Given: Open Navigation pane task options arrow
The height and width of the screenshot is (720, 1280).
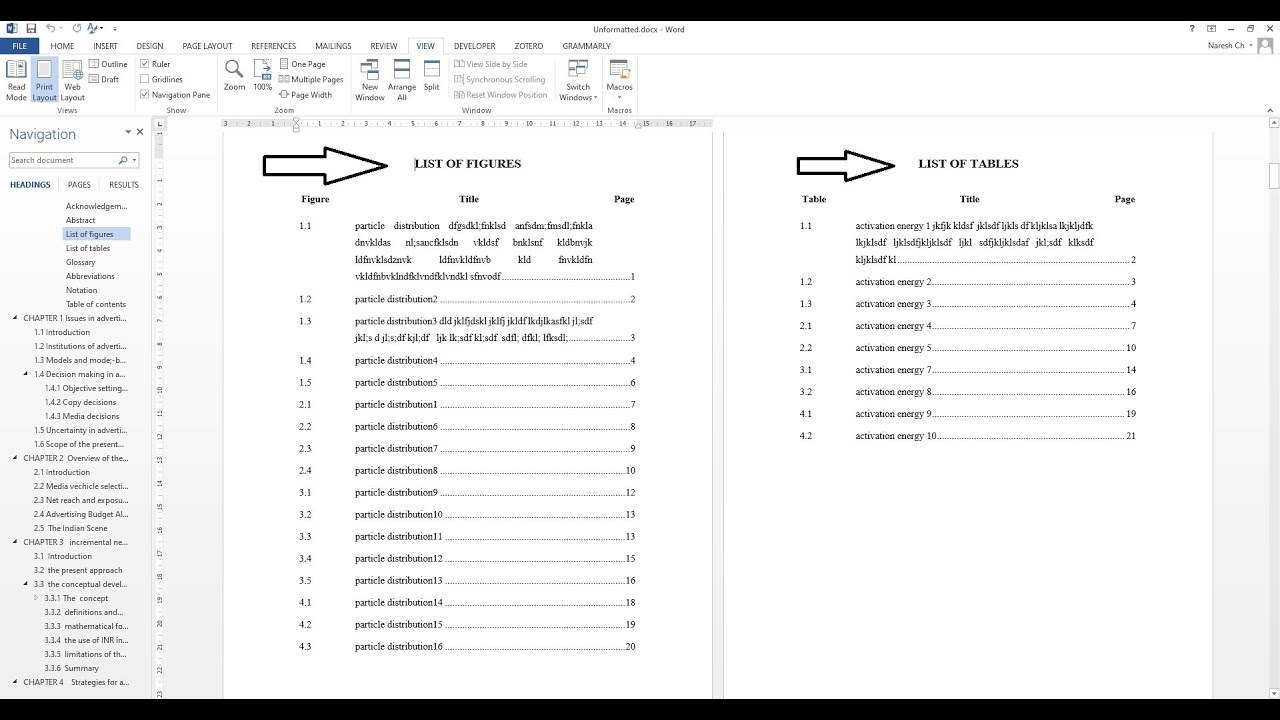Looking at the screenshot, I should 128,132.
